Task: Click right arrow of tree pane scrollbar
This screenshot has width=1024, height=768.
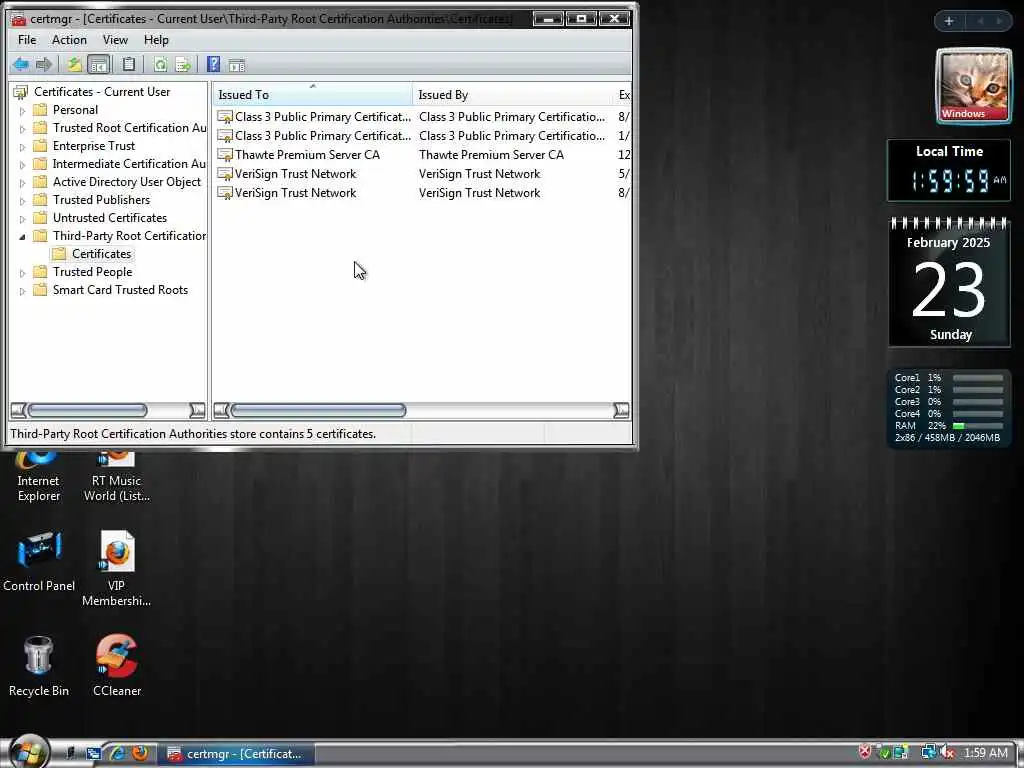Action: (197, 410)
